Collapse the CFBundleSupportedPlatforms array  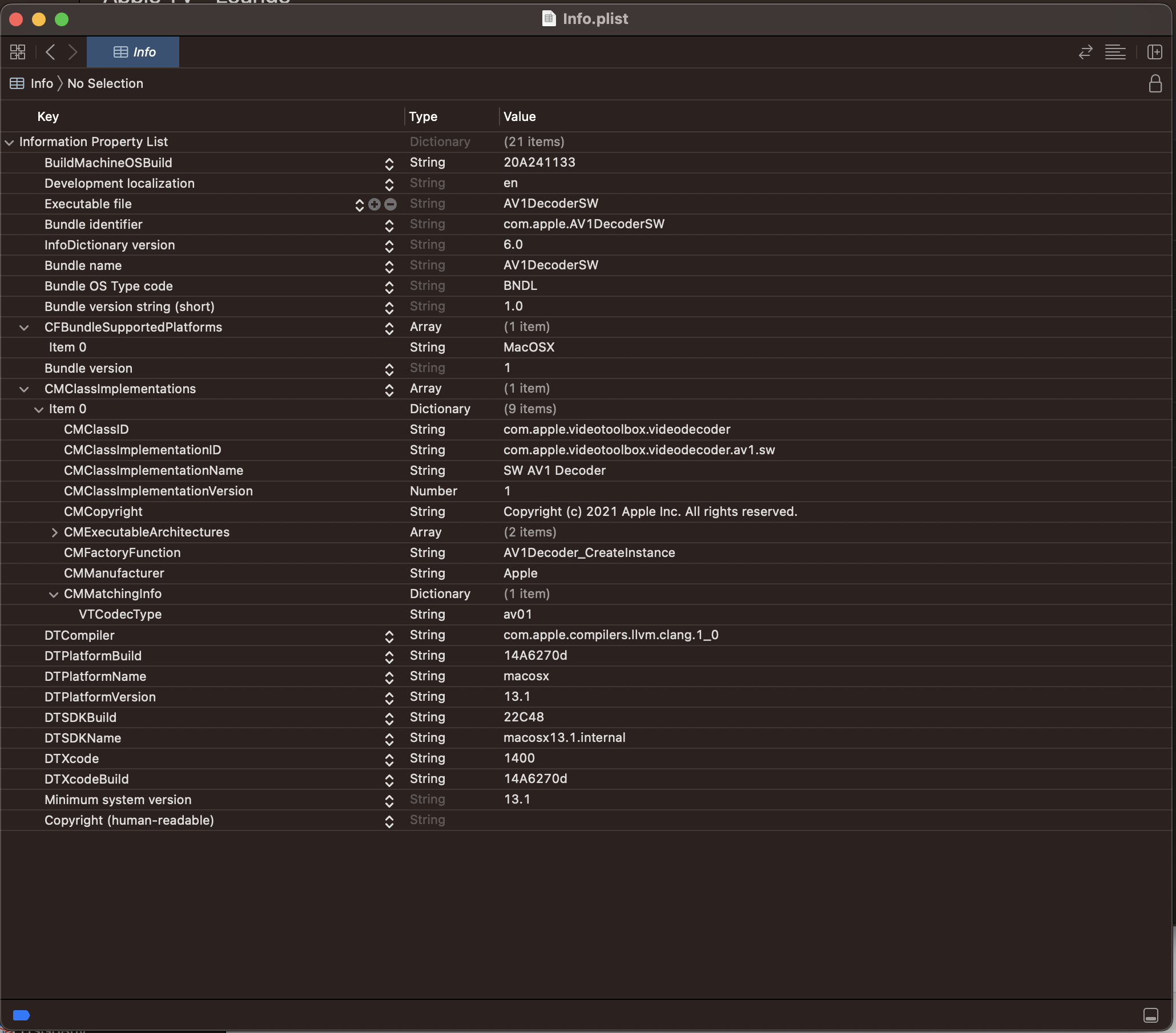pos(24,327)
